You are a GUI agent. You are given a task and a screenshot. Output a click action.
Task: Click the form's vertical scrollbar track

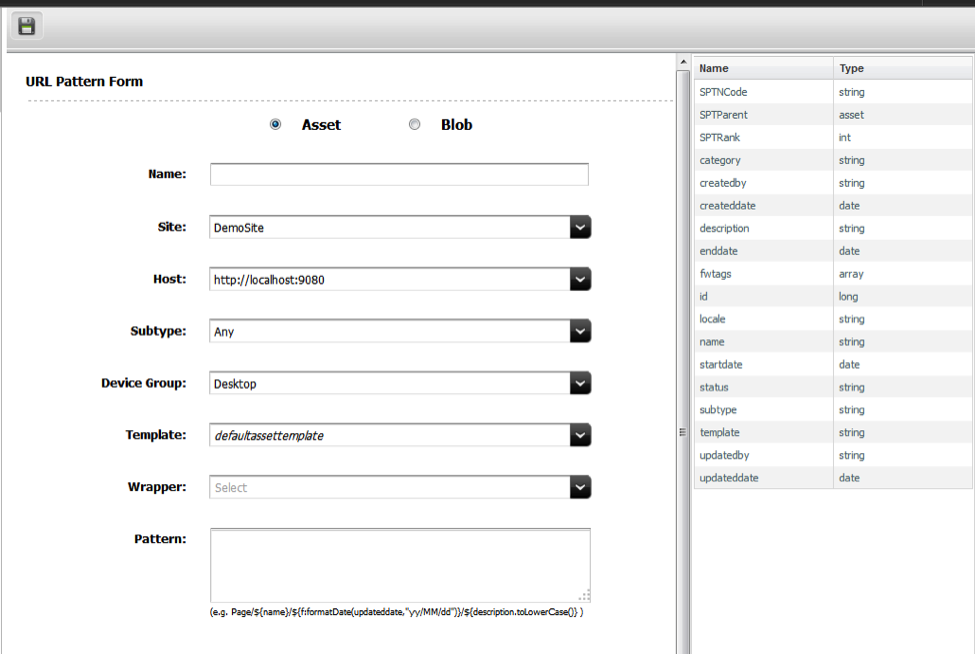tap(683, 361)
